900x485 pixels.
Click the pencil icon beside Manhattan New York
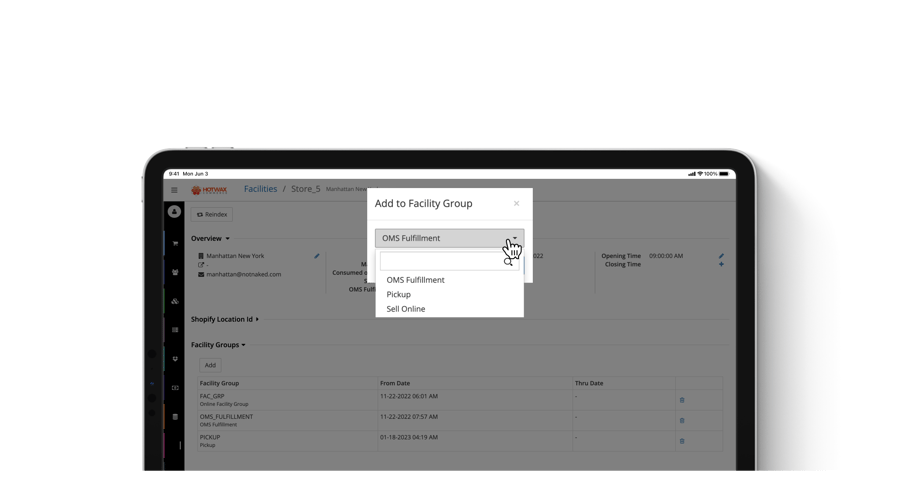click(x=317, y=256)
